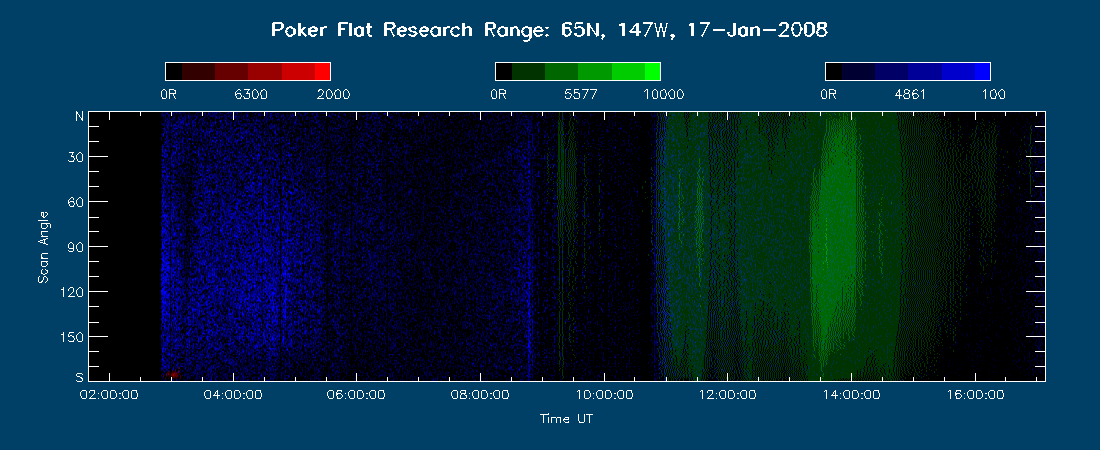
Task: Click the '04:00:00' time tick label
Action: (234, 395)
